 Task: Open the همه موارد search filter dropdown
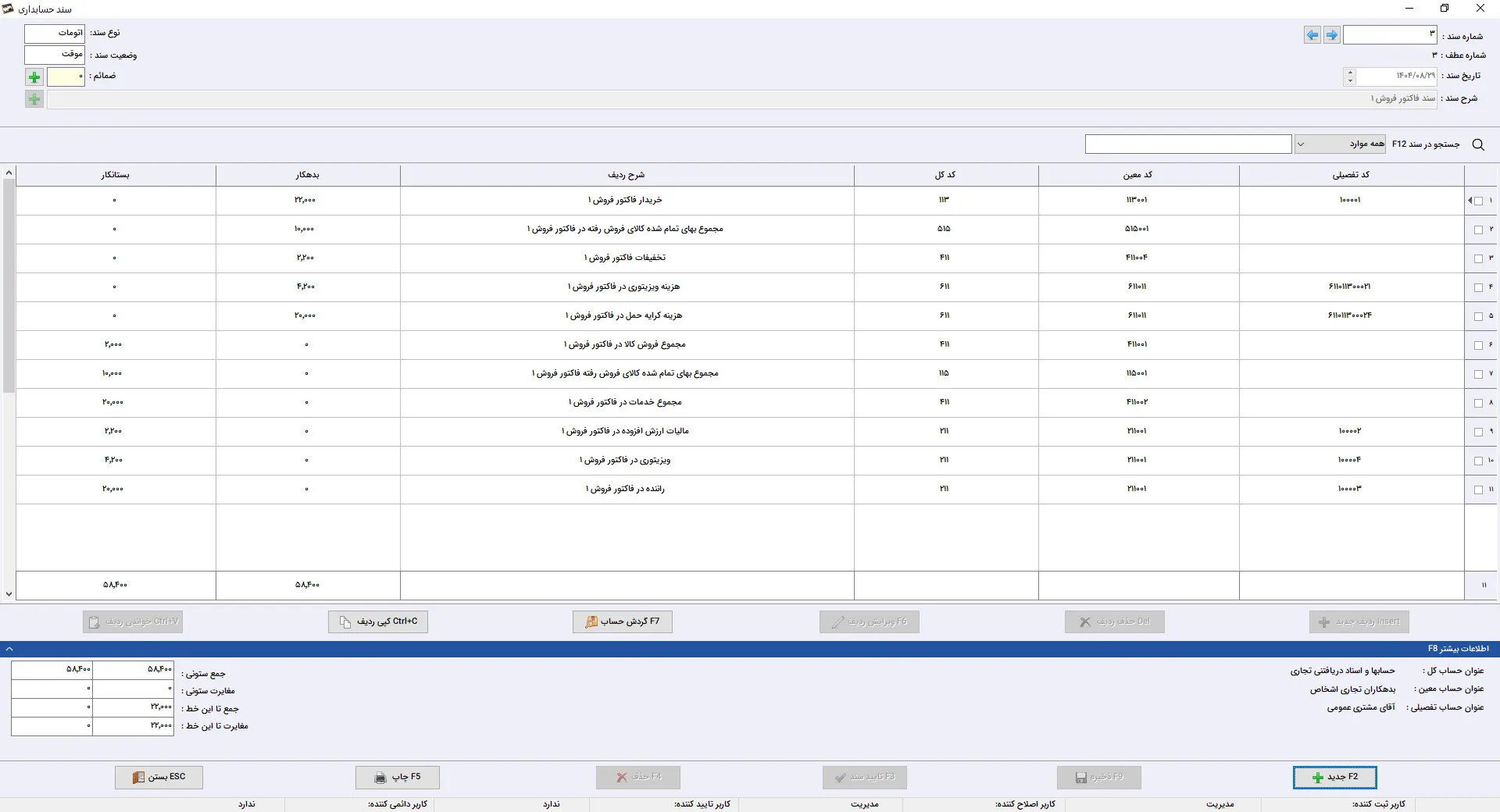coord(1341,144)
